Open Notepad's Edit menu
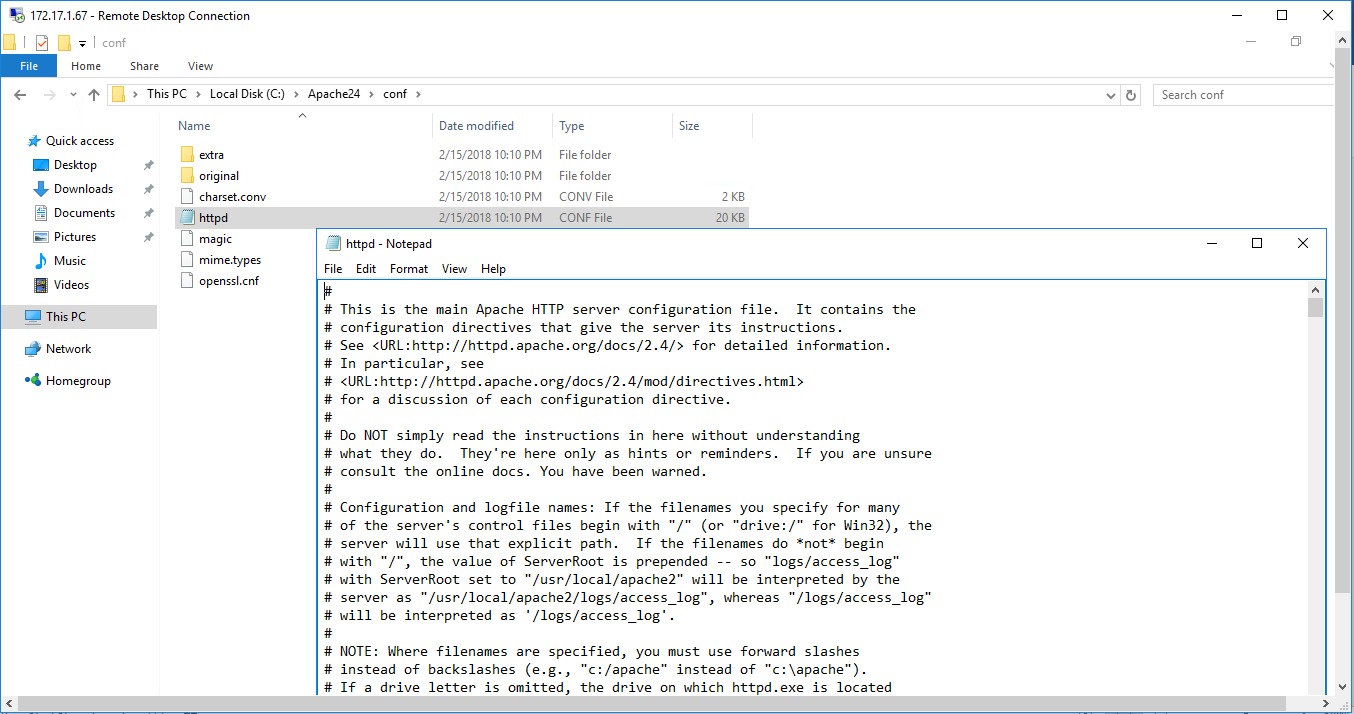This screenshot has width=1354, height=714. [366, 269]
